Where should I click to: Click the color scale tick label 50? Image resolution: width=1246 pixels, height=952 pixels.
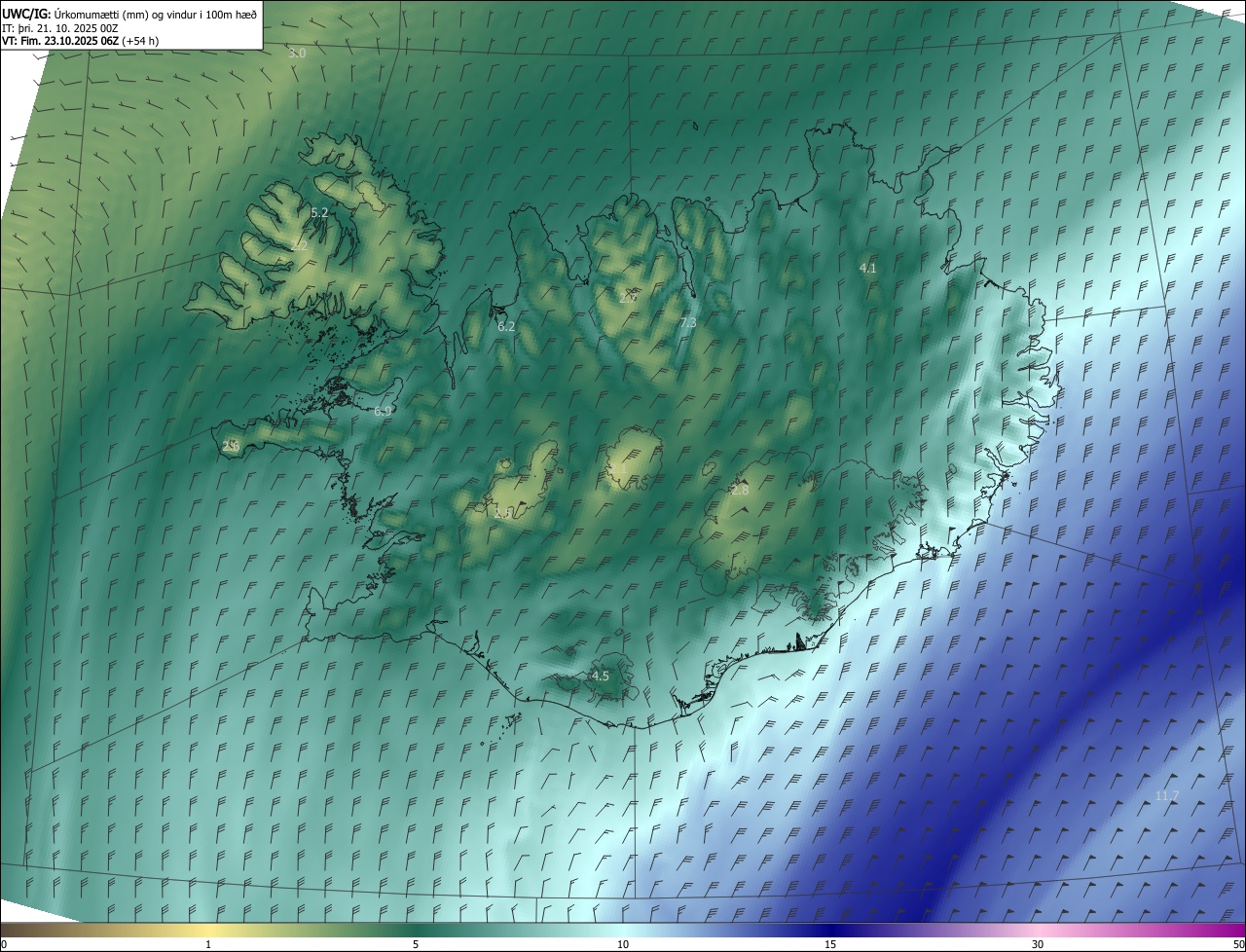click(1238, 945)
